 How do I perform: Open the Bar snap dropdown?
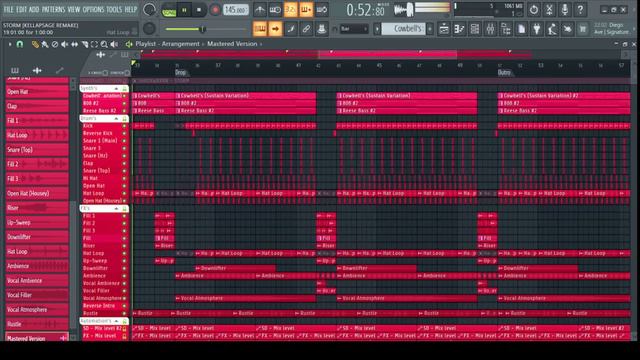click(x=353, y=29)
